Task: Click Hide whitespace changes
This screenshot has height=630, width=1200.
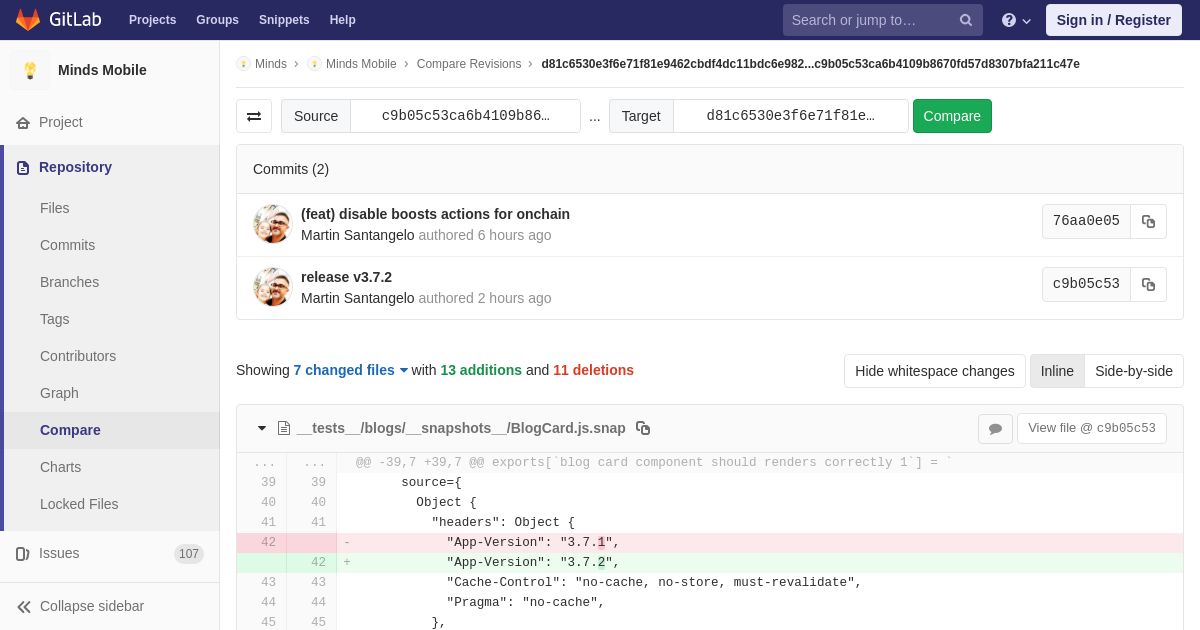Action: point(935,371)
